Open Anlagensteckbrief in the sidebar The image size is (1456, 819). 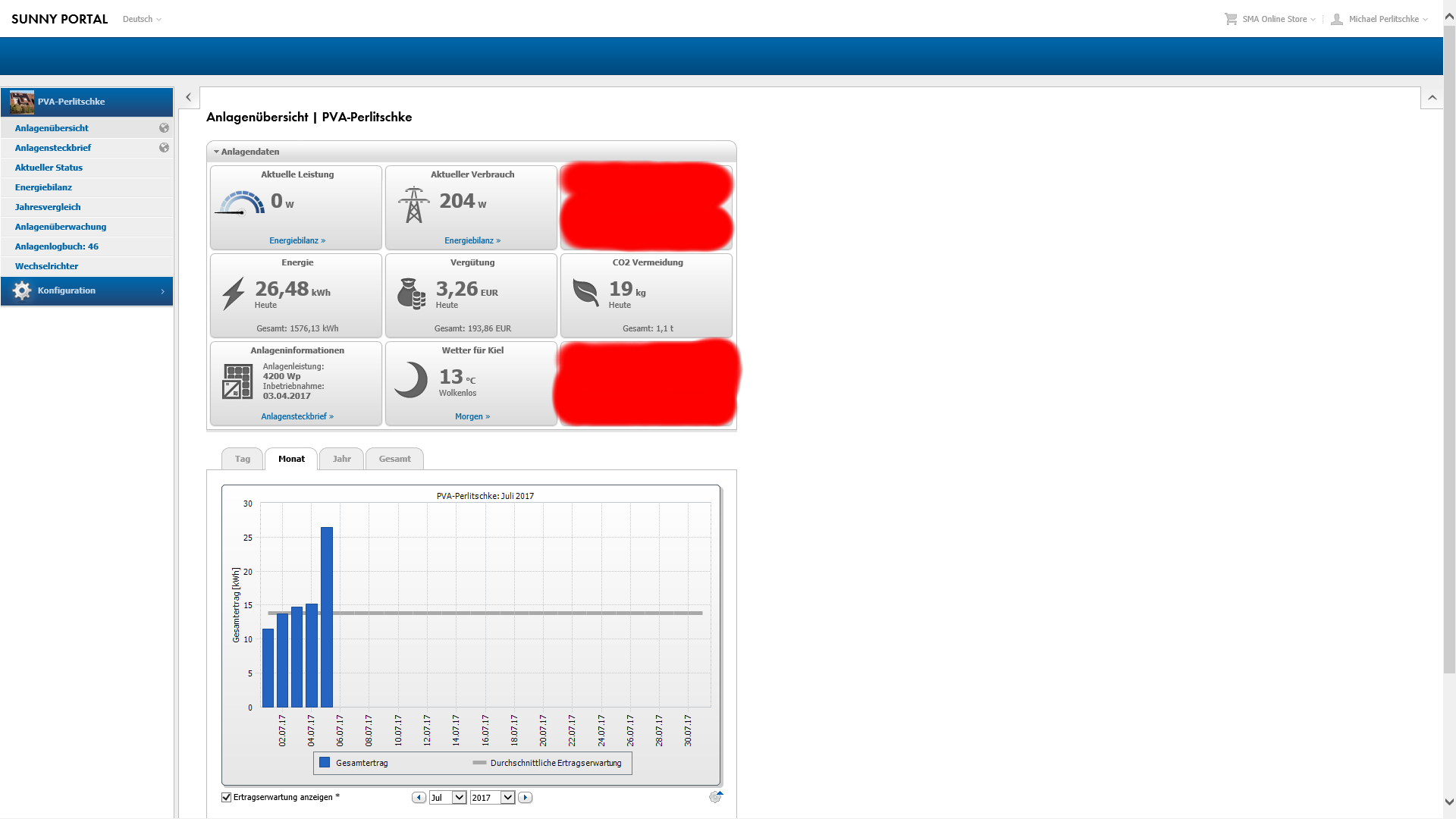(x=53, y=148)
